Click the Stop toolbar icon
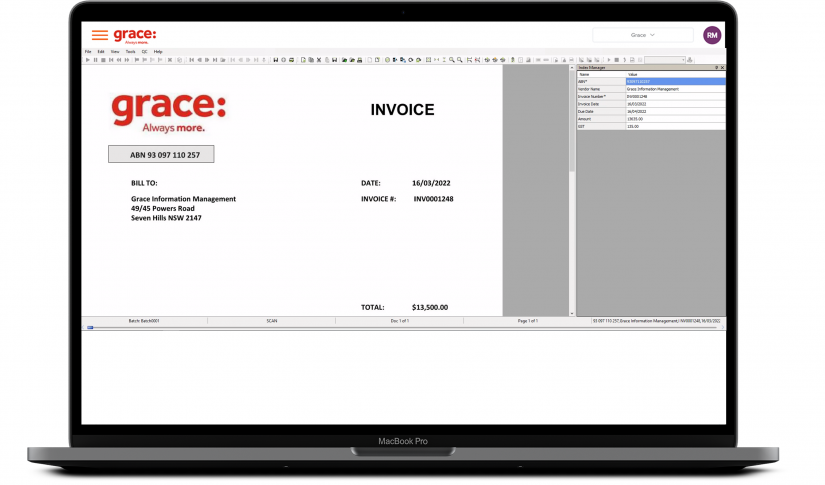Viewport: 825px width, 485px height. point(103,60)
